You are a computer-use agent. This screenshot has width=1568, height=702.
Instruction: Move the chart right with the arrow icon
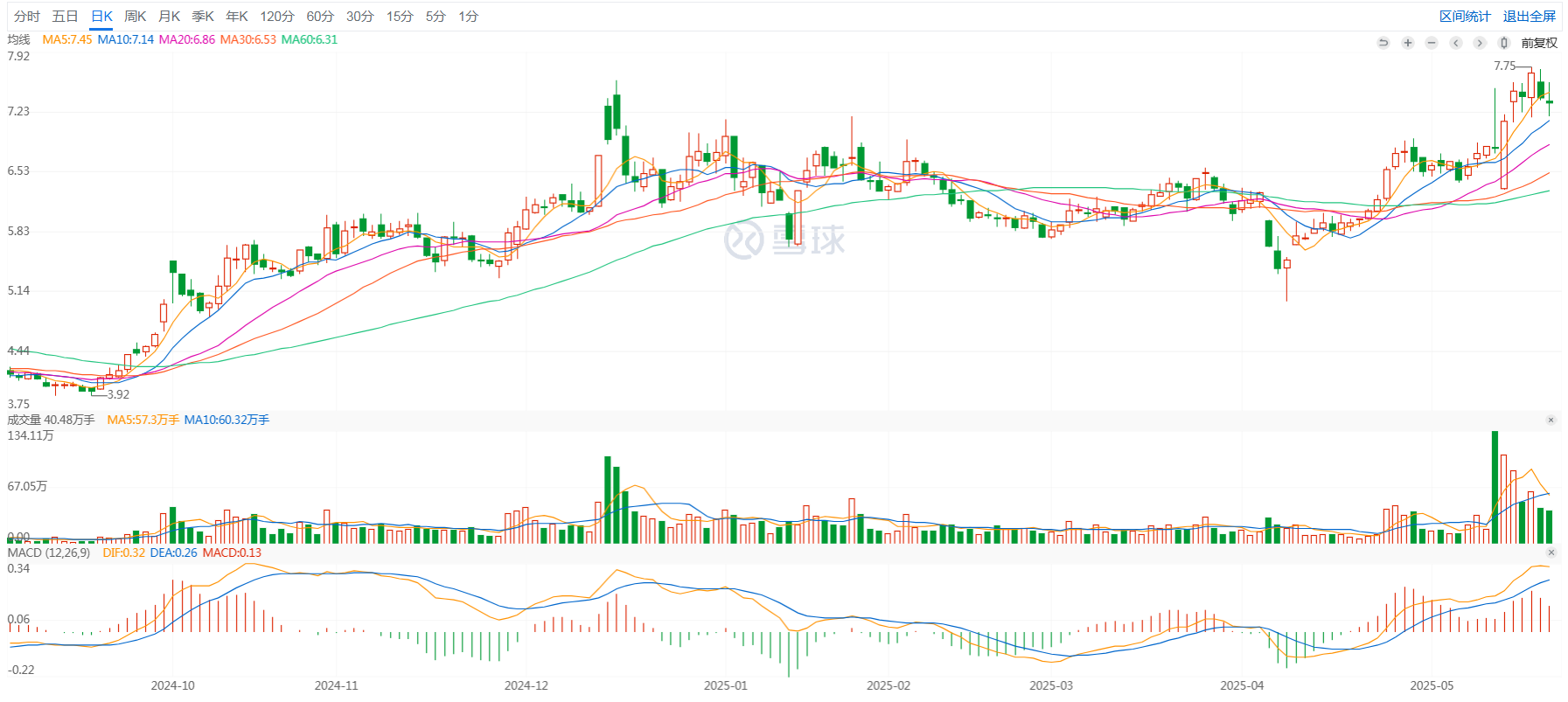coord(1479,43)
